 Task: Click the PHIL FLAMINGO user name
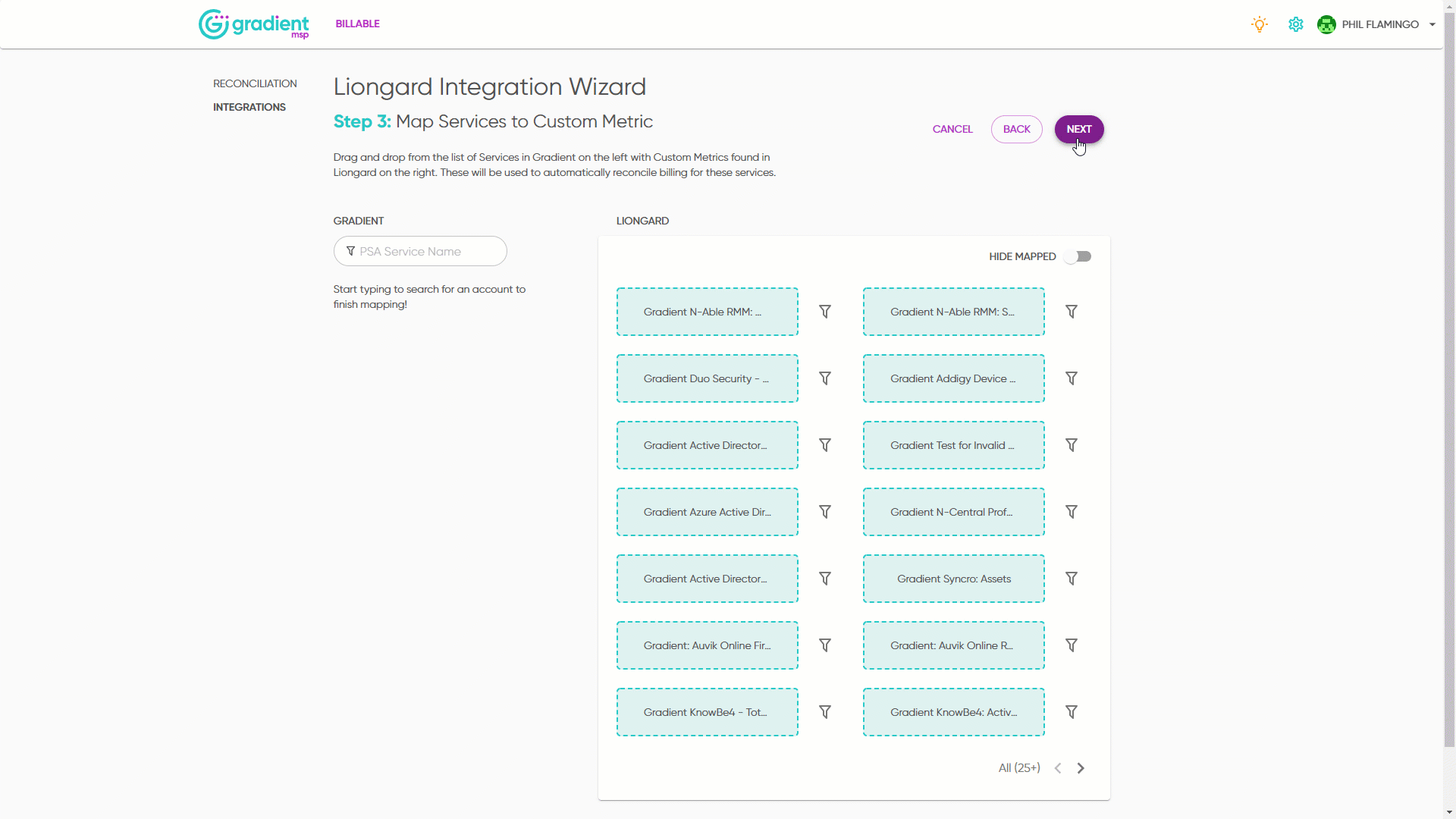coord(1380,24)
